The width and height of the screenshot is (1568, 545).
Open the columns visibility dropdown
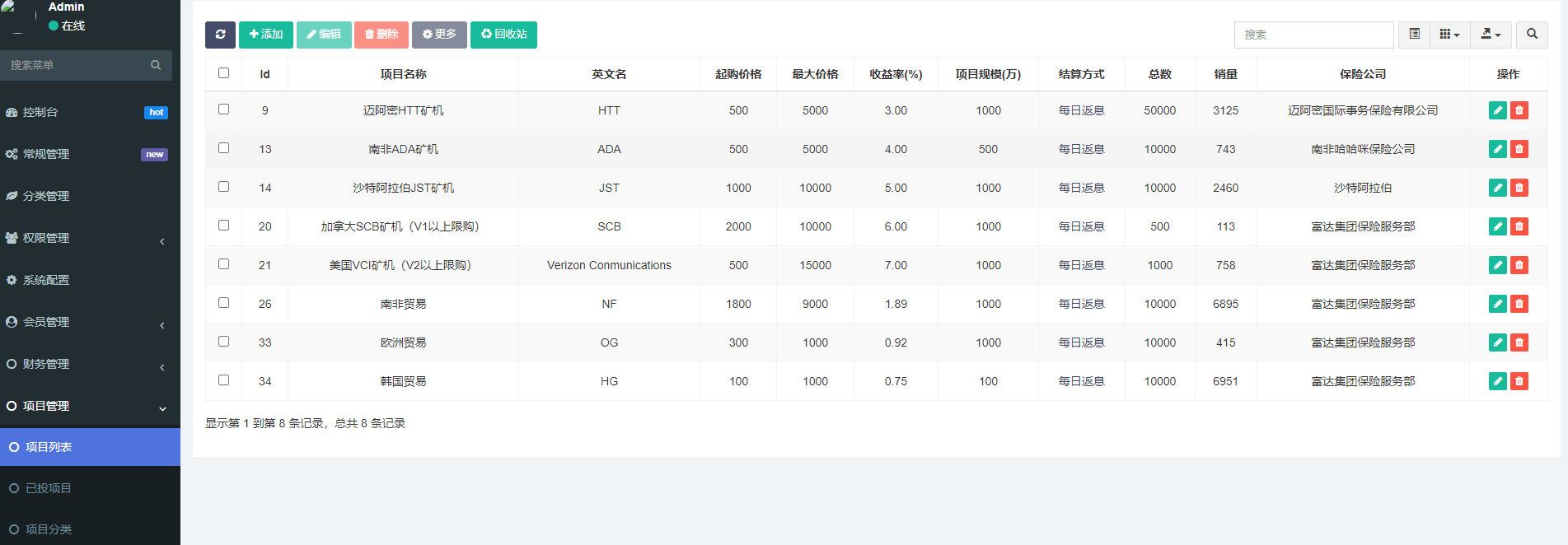[1449, 35]
